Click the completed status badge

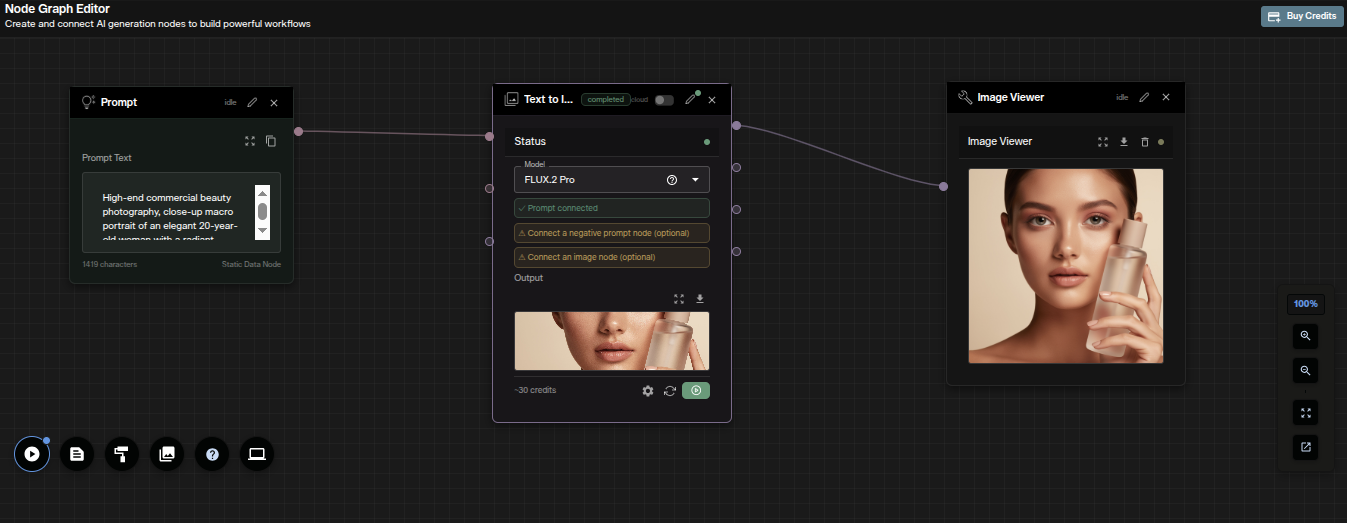click(x=606, y=99)
